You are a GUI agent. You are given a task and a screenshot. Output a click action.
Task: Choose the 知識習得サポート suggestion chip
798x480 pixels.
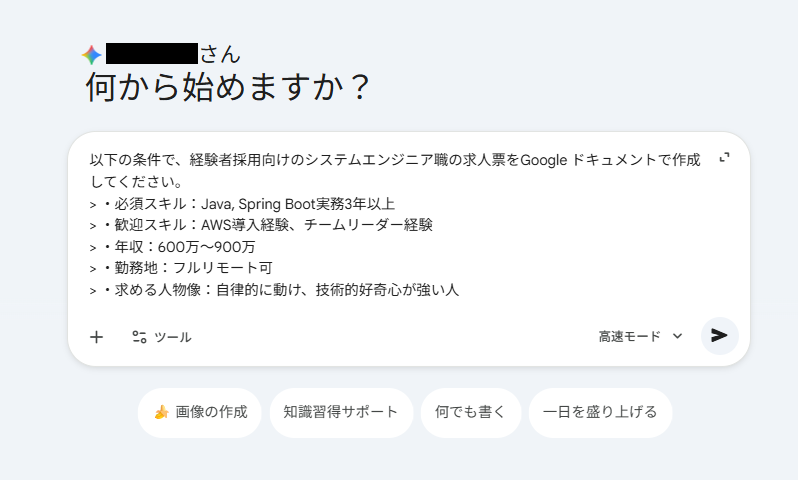coord(341,412)
